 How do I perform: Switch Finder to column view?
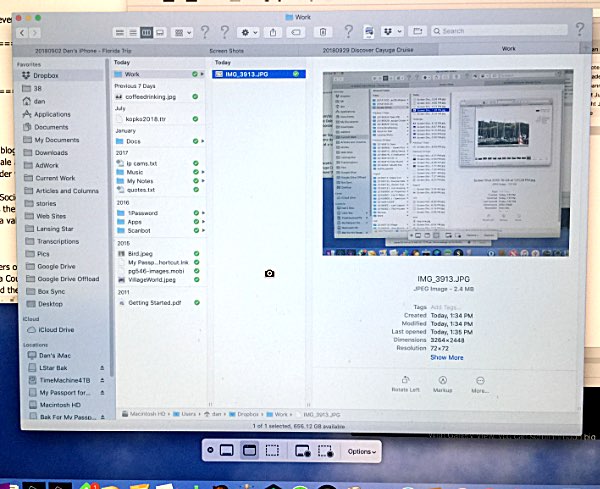(x=147, y=31)
